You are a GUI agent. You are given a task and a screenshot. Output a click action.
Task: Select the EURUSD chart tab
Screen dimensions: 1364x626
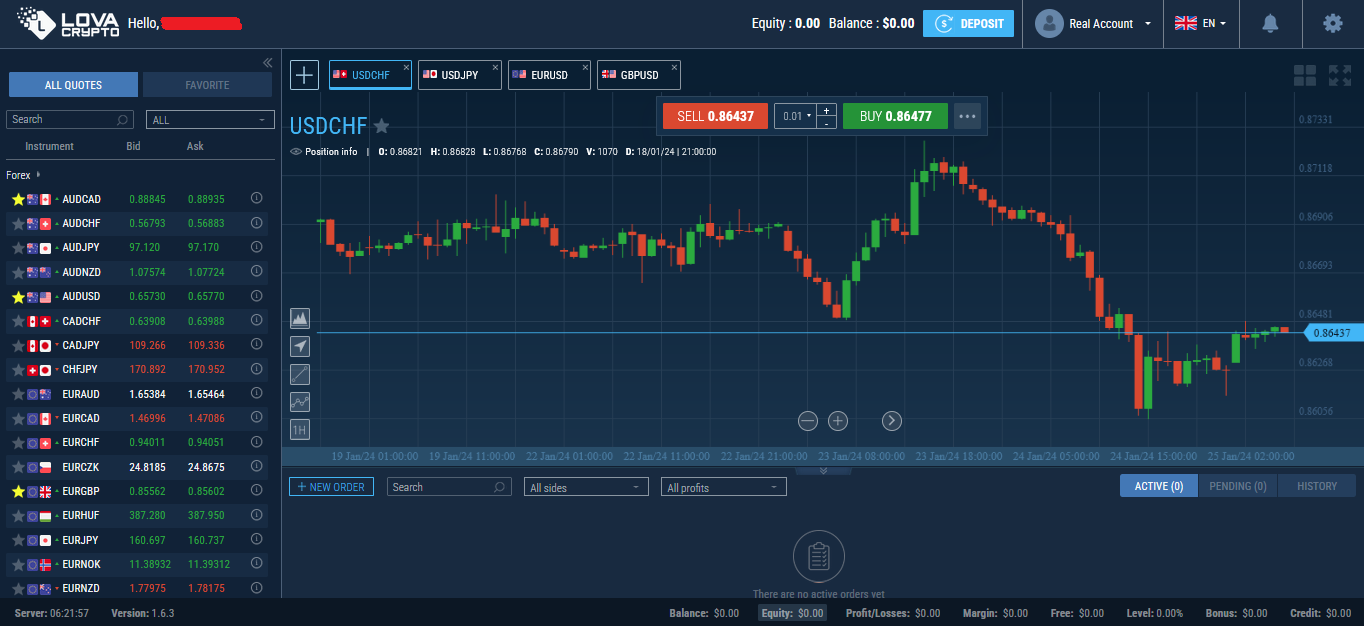[x=548, y=75]
